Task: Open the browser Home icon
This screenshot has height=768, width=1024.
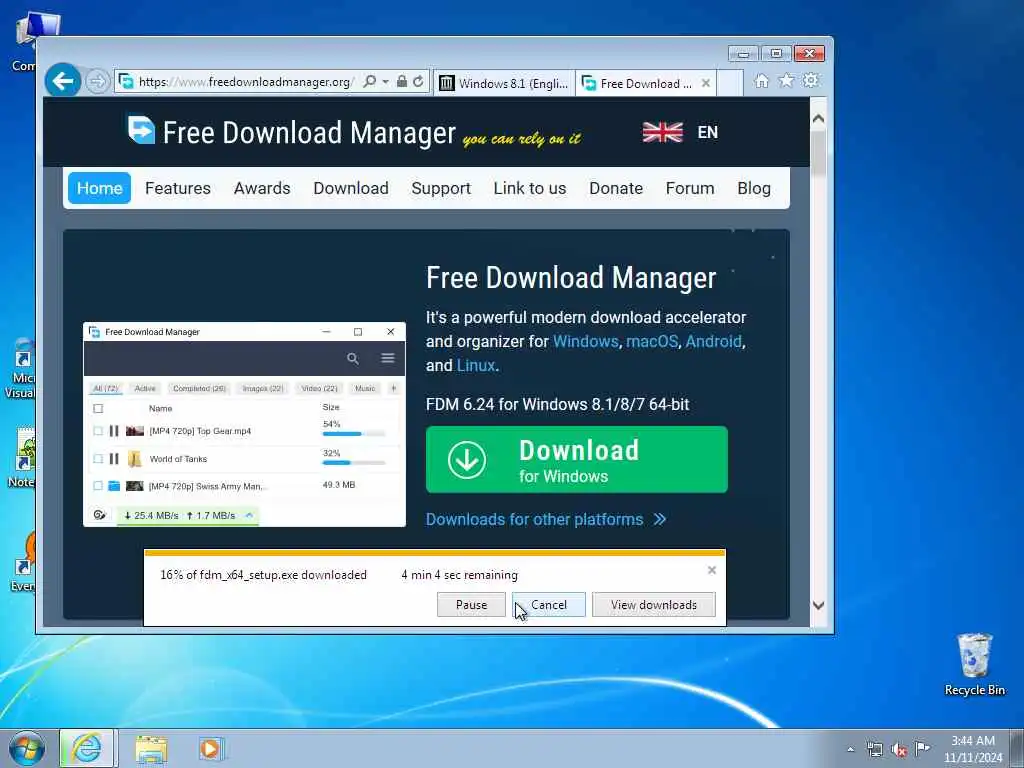Action: tap(761, 81)
